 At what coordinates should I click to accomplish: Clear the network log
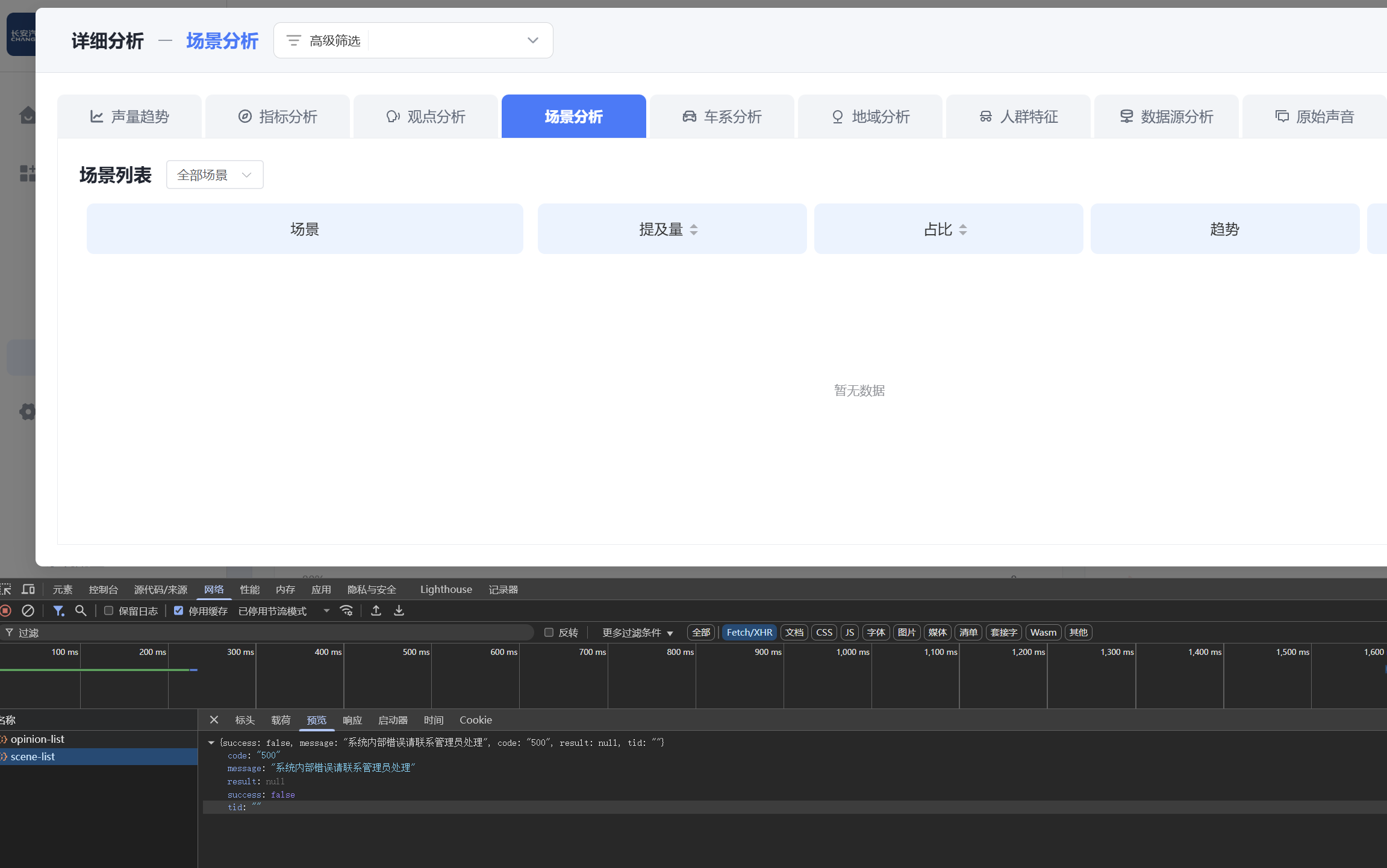[x=28, y=611]
